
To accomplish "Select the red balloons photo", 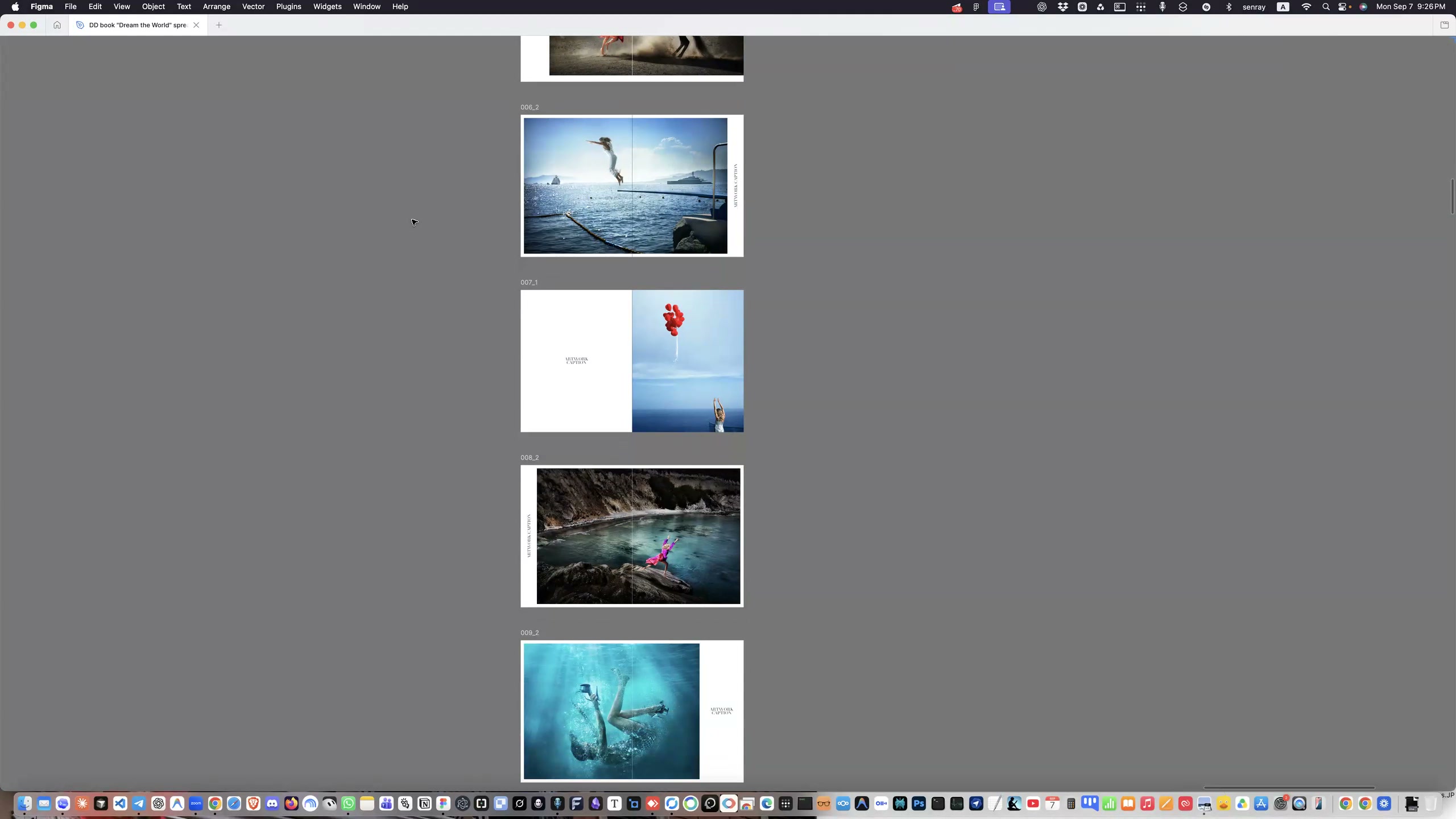I will pyautogui.click(x=688, y=361).
